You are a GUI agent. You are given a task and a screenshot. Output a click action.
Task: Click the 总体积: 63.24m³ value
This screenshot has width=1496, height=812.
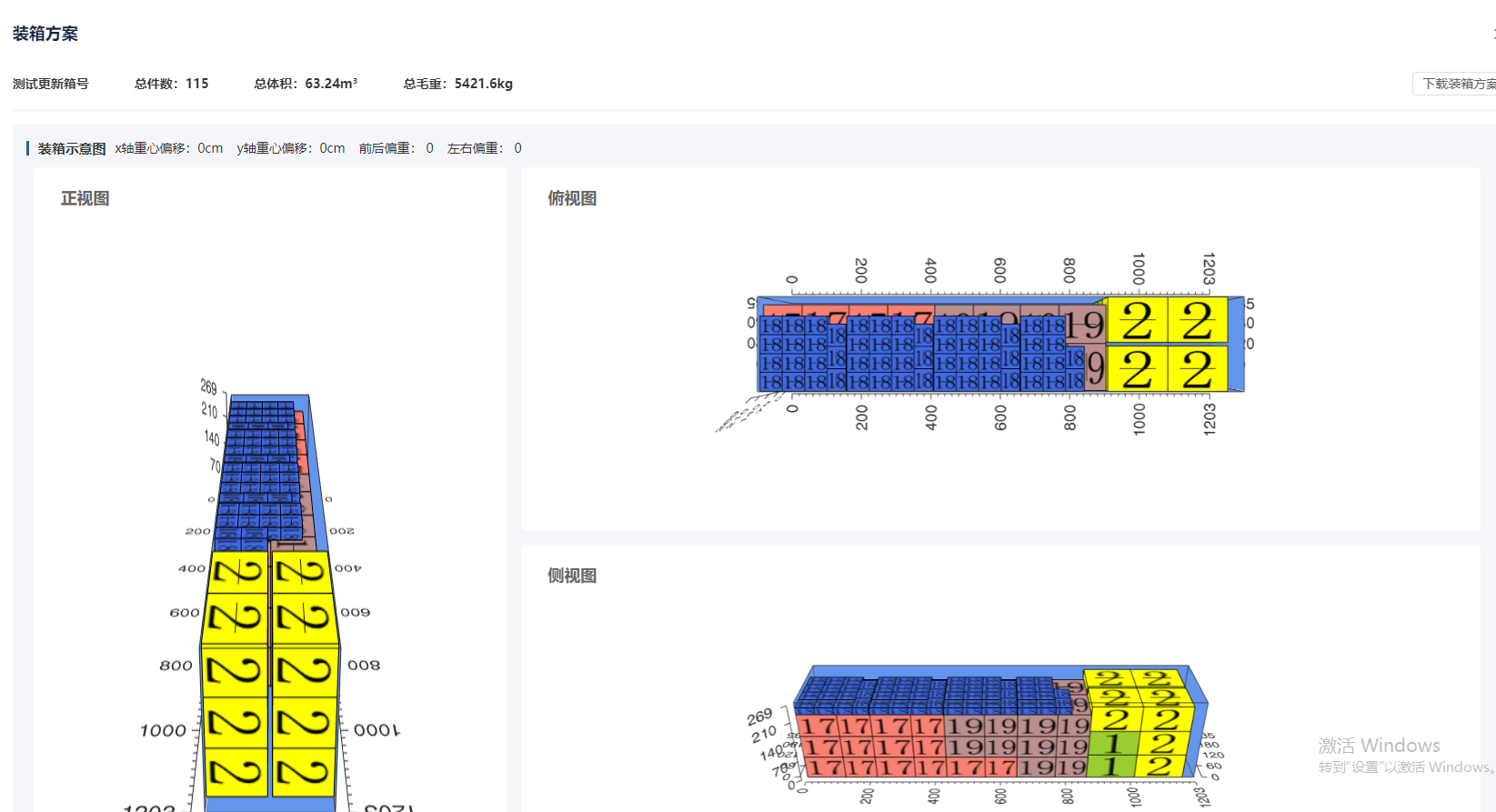tap(306, 84)
